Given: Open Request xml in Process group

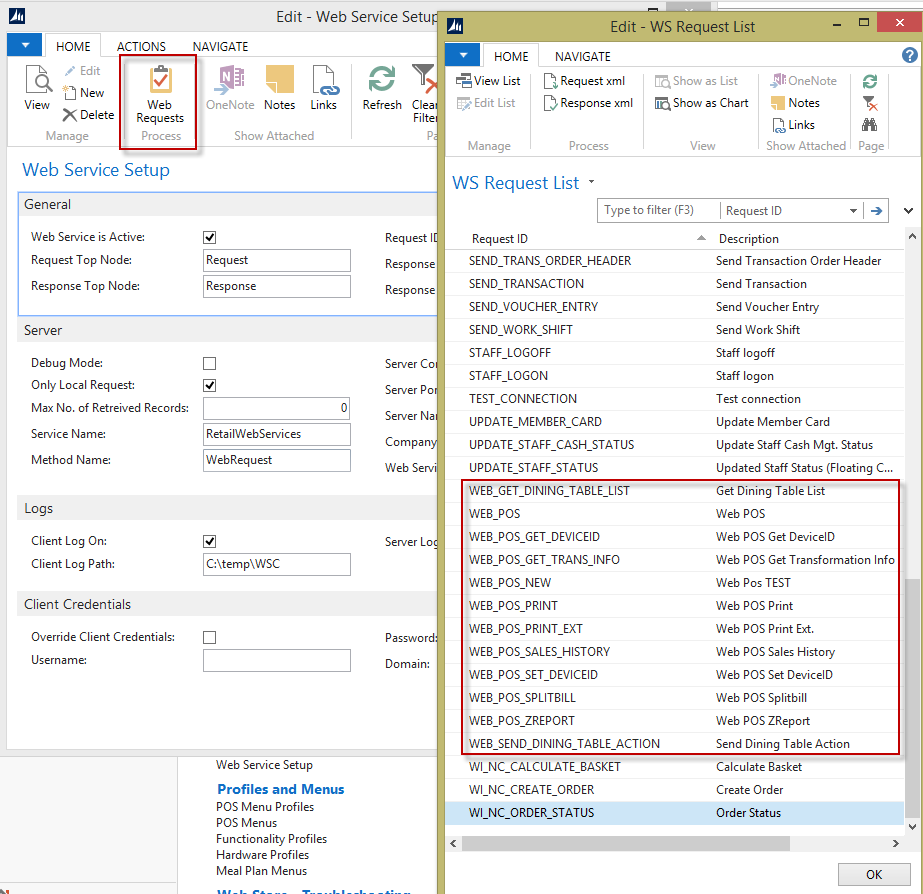Looking at the screenshot, I should coord(585,81).
